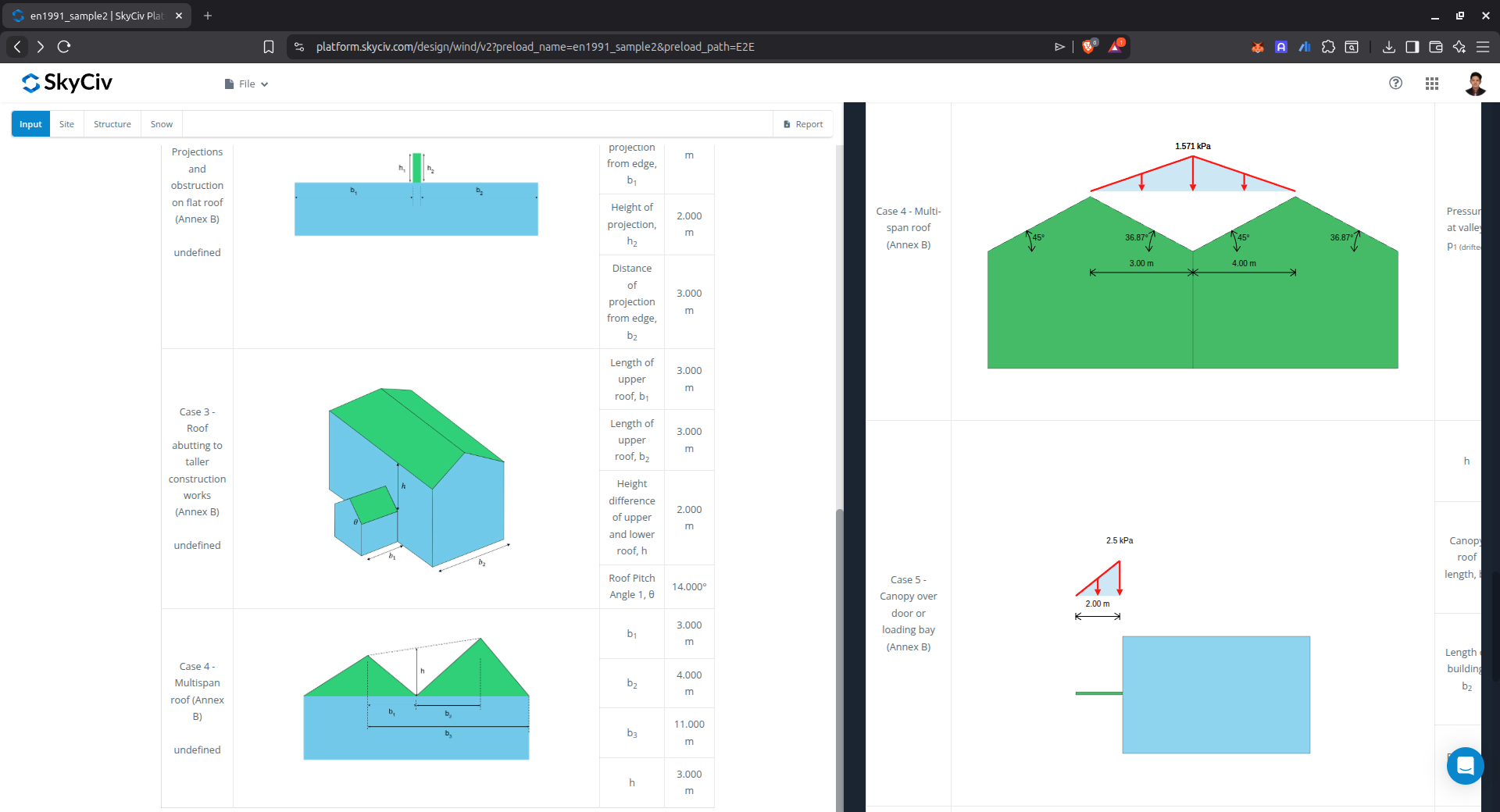1500x812 pixels.
Task: Select the Snow tab
Action: coord(162,124)
